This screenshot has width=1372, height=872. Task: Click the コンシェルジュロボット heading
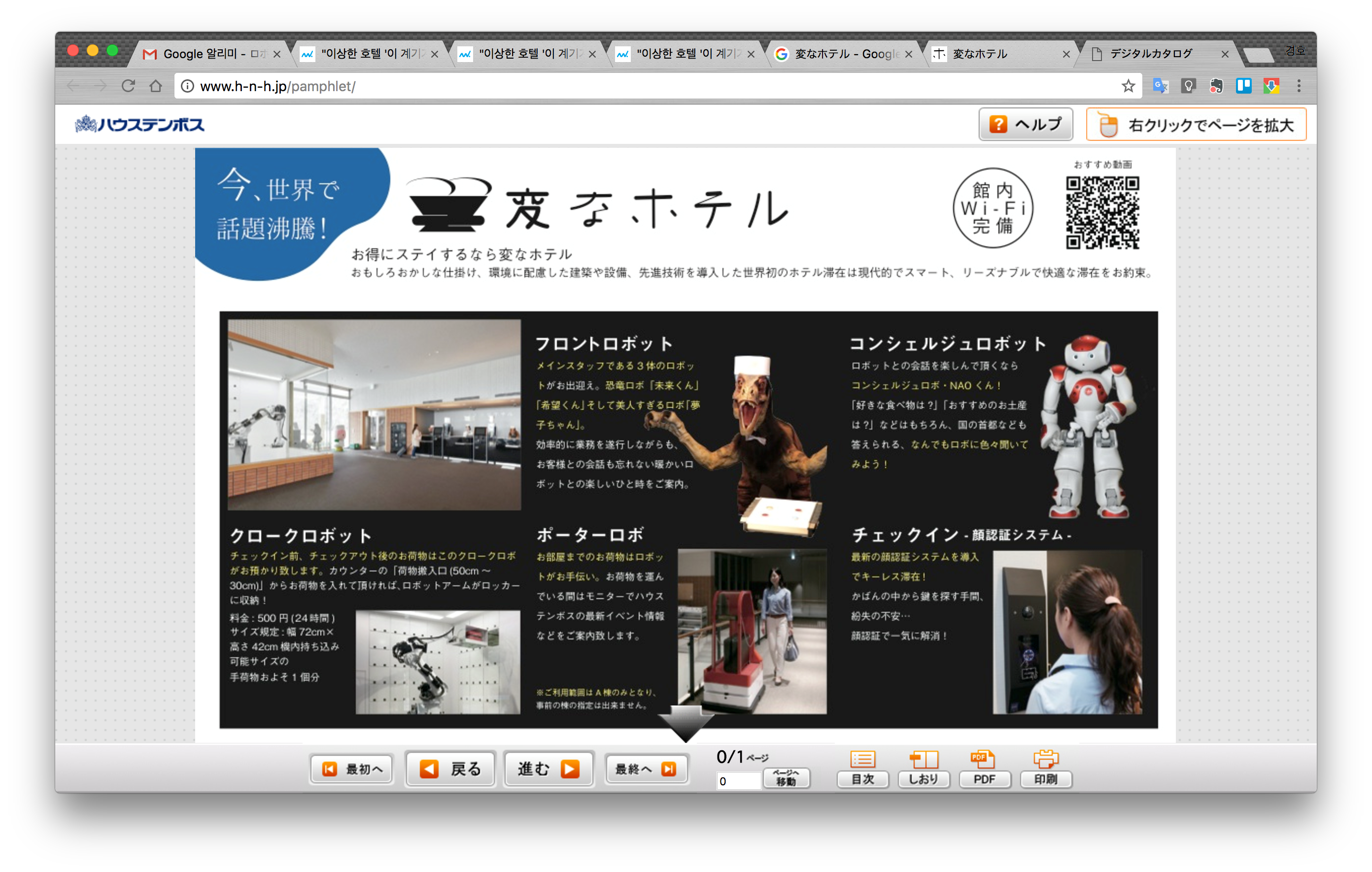pyautogui.click(x=948, y=343)
